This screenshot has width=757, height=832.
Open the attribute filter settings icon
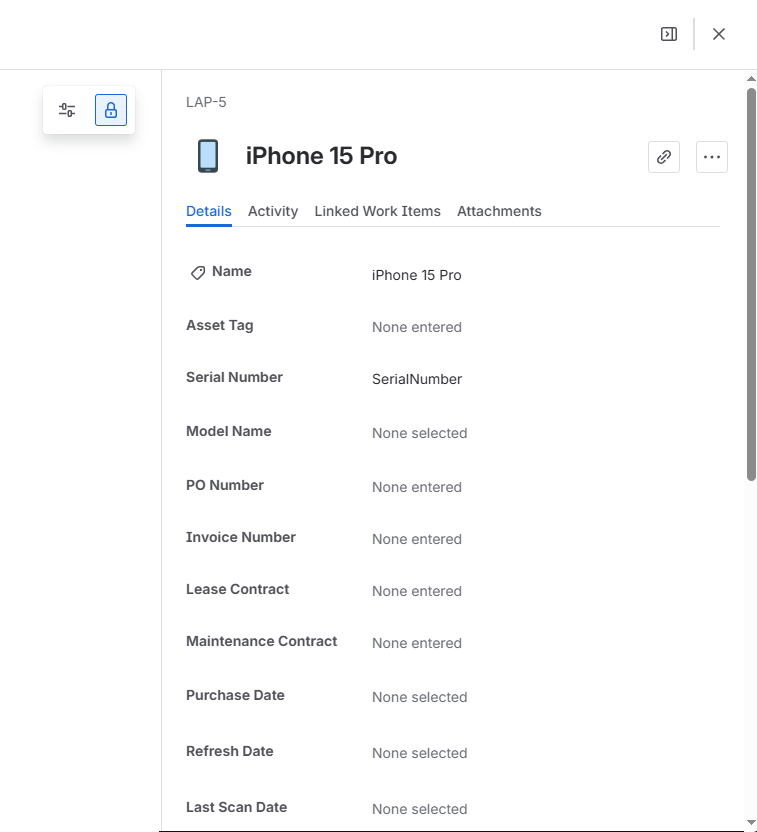tap(67, 110)
